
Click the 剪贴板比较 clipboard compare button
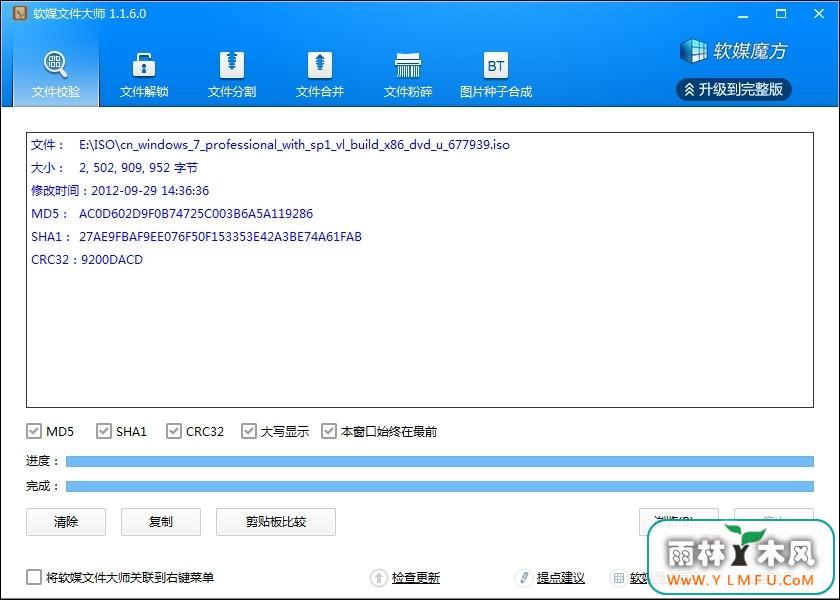click(276, 522)
